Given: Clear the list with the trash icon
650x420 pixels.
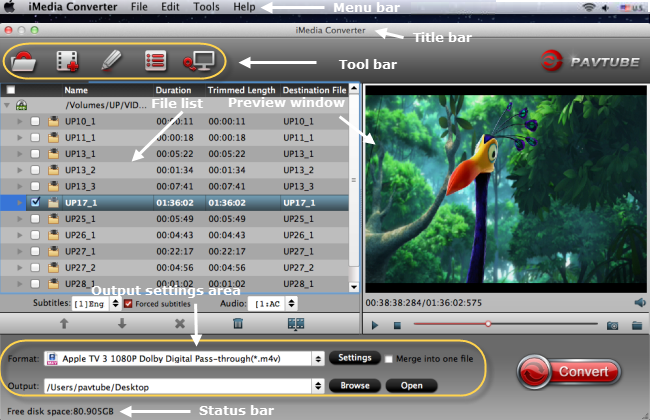Looking at the screenshot, I should tap(238, 323).
